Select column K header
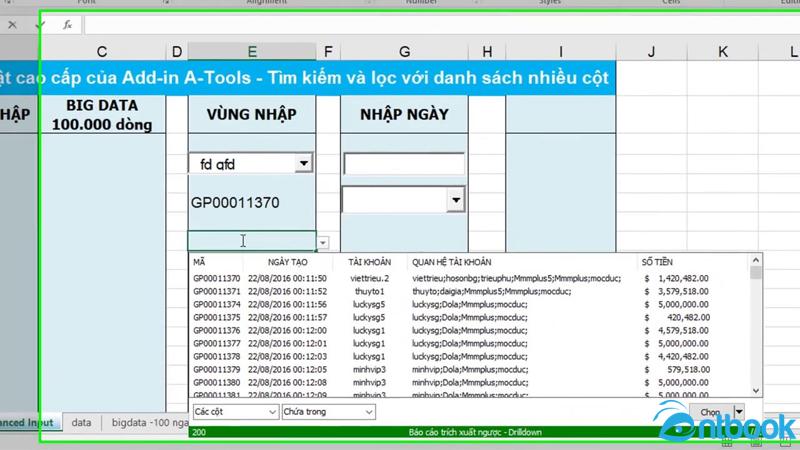 [x=723, y=52]
